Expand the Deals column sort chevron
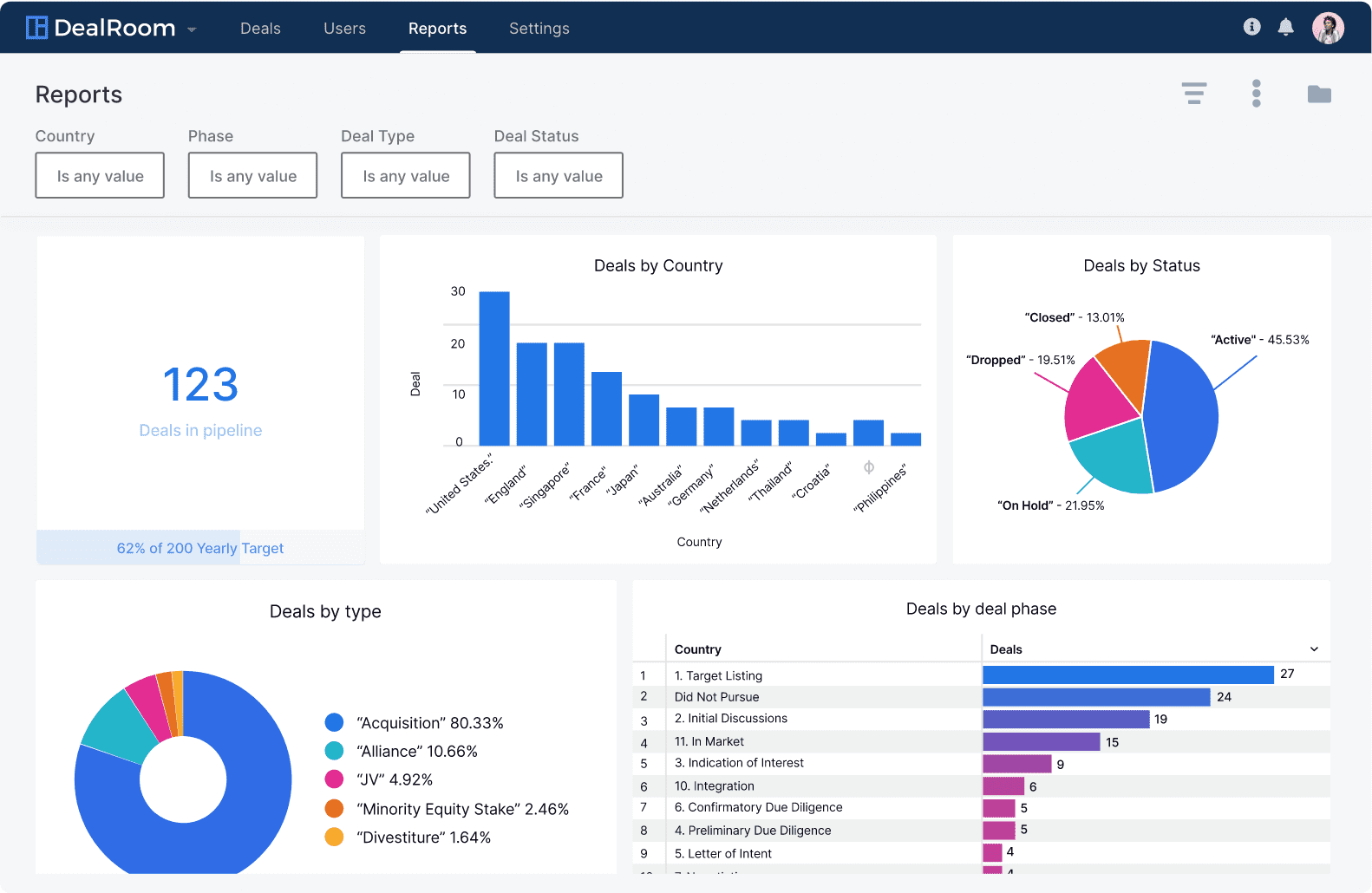Image resolution: width=1372 pixels, height=893 pixels. [x=1313, y=649]
